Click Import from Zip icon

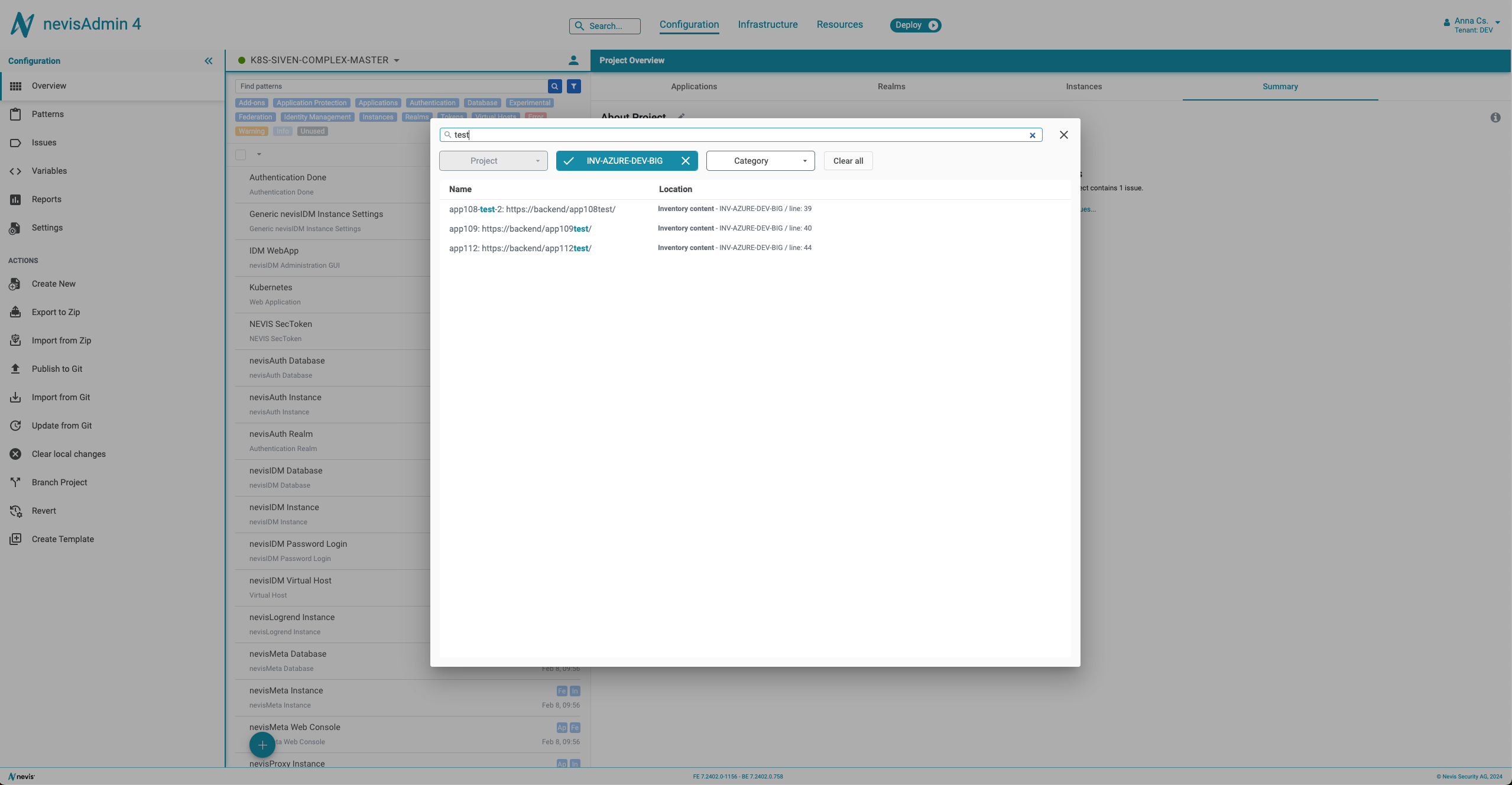[x=15, y=341]
